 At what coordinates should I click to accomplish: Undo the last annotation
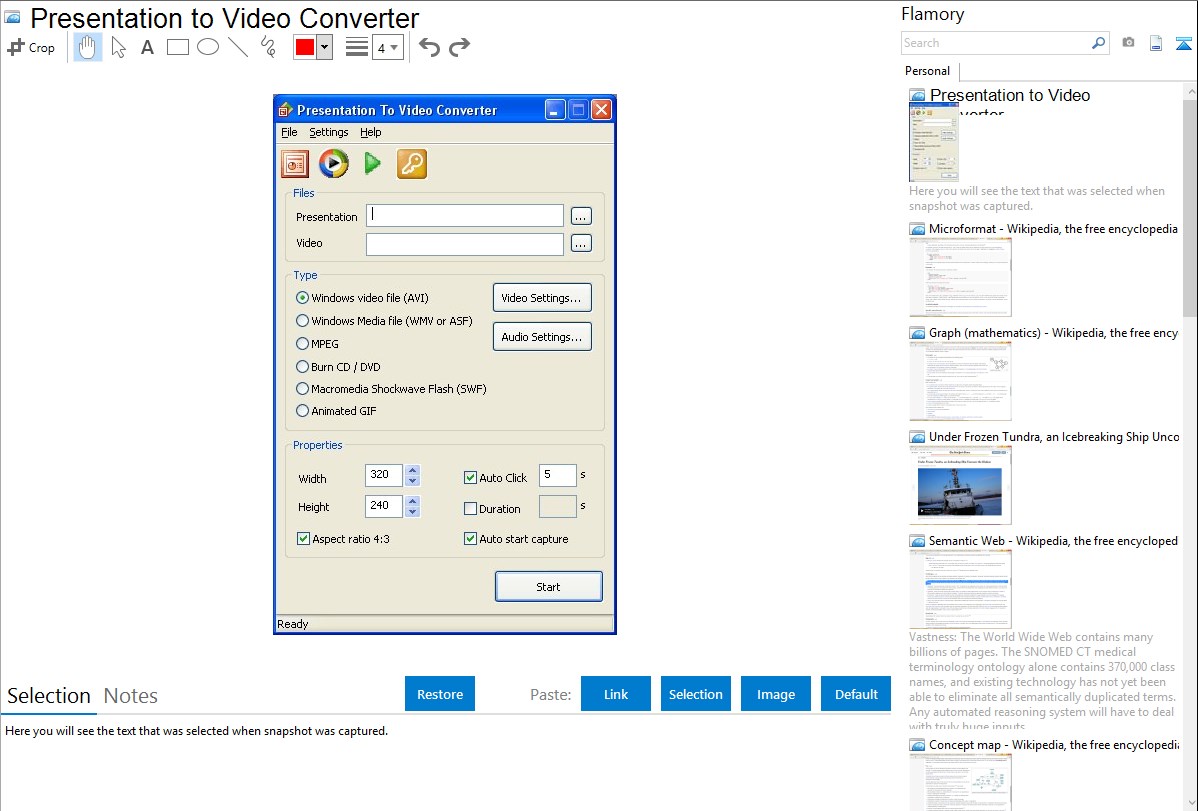(429, 47)
